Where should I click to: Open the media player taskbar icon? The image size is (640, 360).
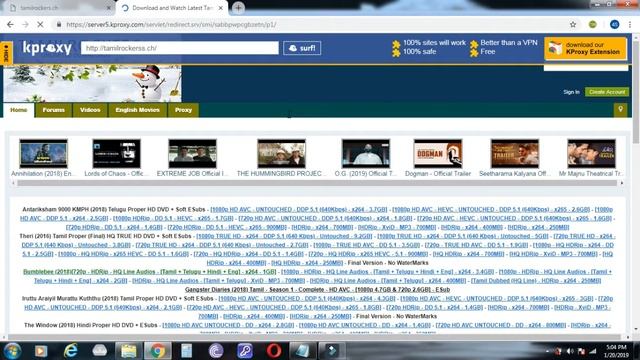pos(41,351)
